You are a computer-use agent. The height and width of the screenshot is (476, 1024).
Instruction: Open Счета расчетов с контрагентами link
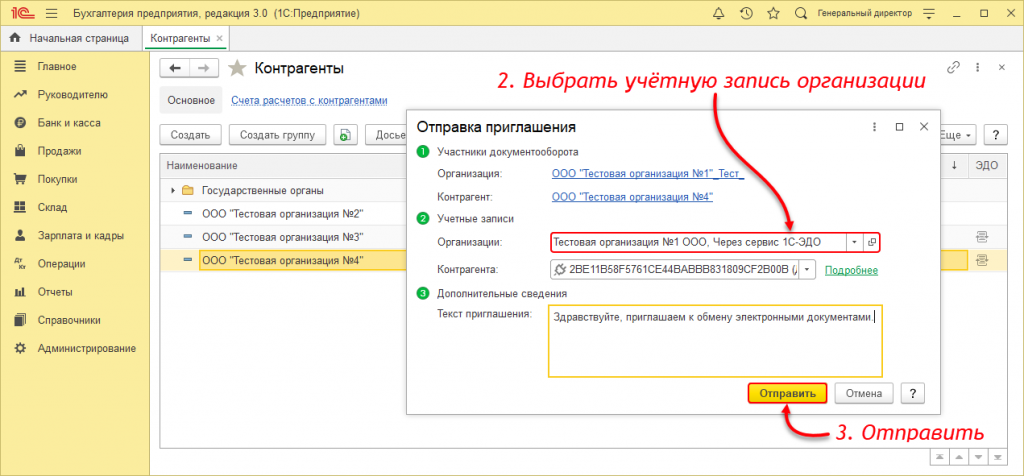(310, 101)
